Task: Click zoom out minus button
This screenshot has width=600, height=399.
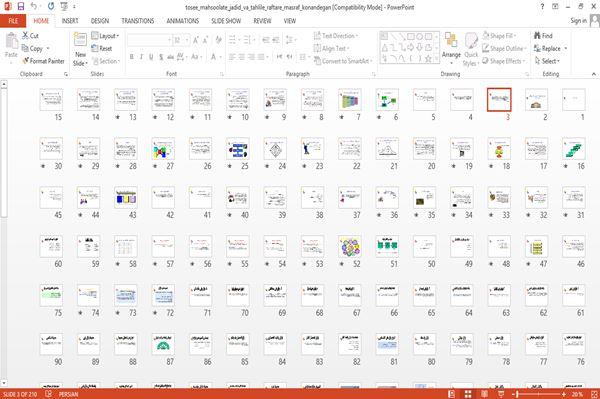Action: [513, 394]
